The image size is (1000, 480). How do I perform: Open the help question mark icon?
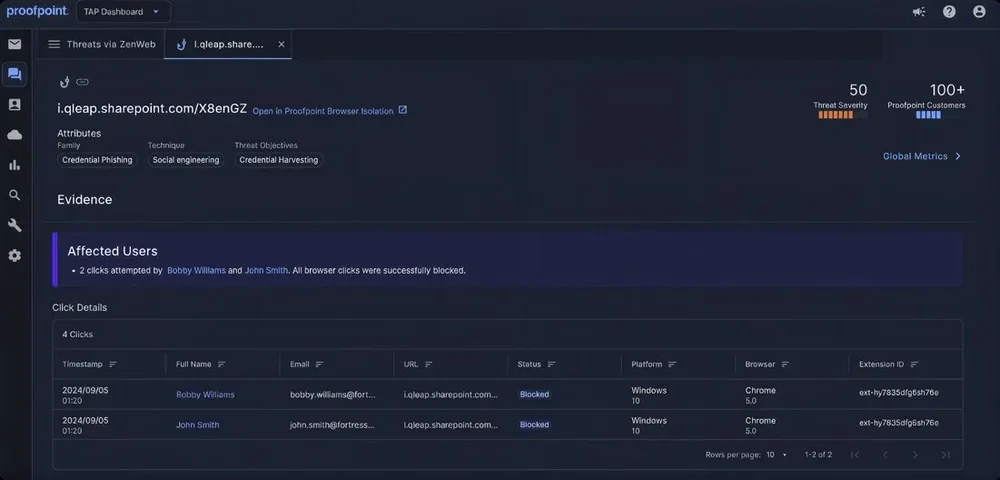949,11
